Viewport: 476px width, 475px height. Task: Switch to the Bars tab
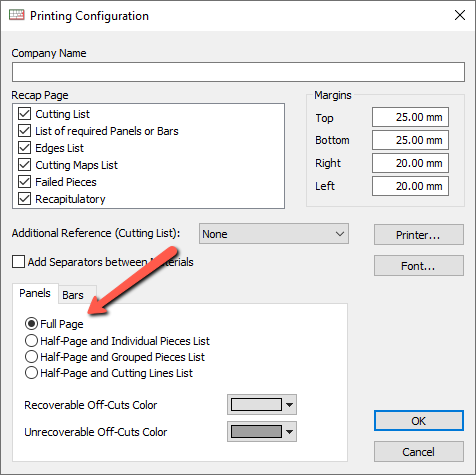click(73, 295)
